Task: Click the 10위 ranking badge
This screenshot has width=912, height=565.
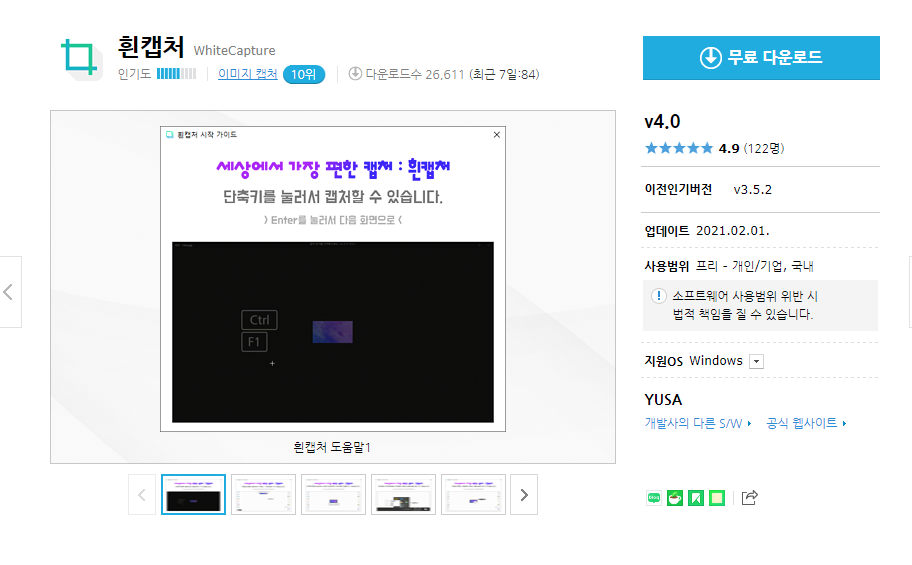Action: [304, 74]
